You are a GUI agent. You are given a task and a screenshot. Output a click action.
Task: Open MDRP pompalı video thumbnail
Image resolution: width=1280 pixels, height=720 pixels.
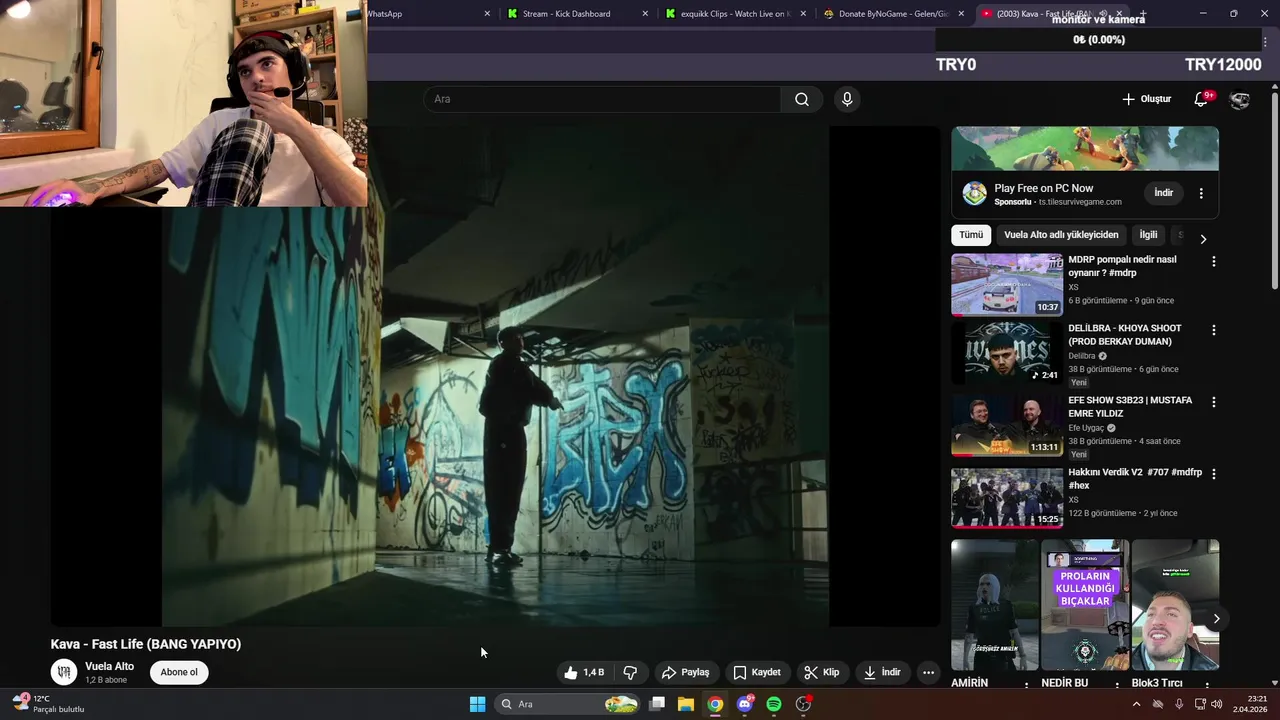point(1007,285)
